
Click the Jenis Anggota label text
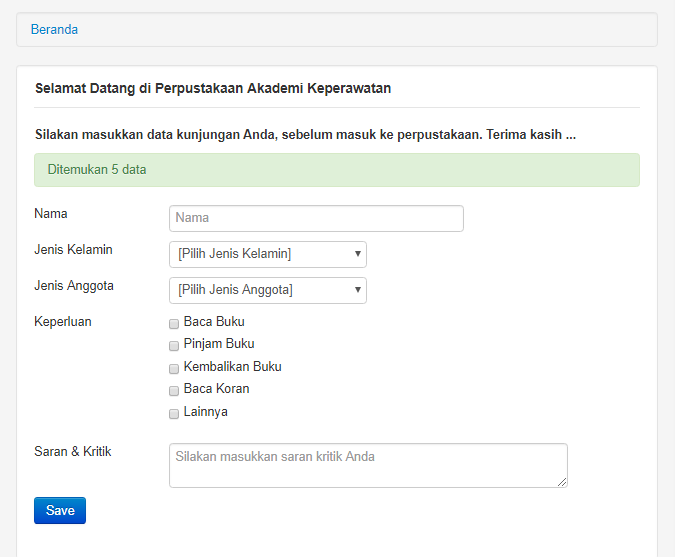pyautogui.click(x=74, y=285)
